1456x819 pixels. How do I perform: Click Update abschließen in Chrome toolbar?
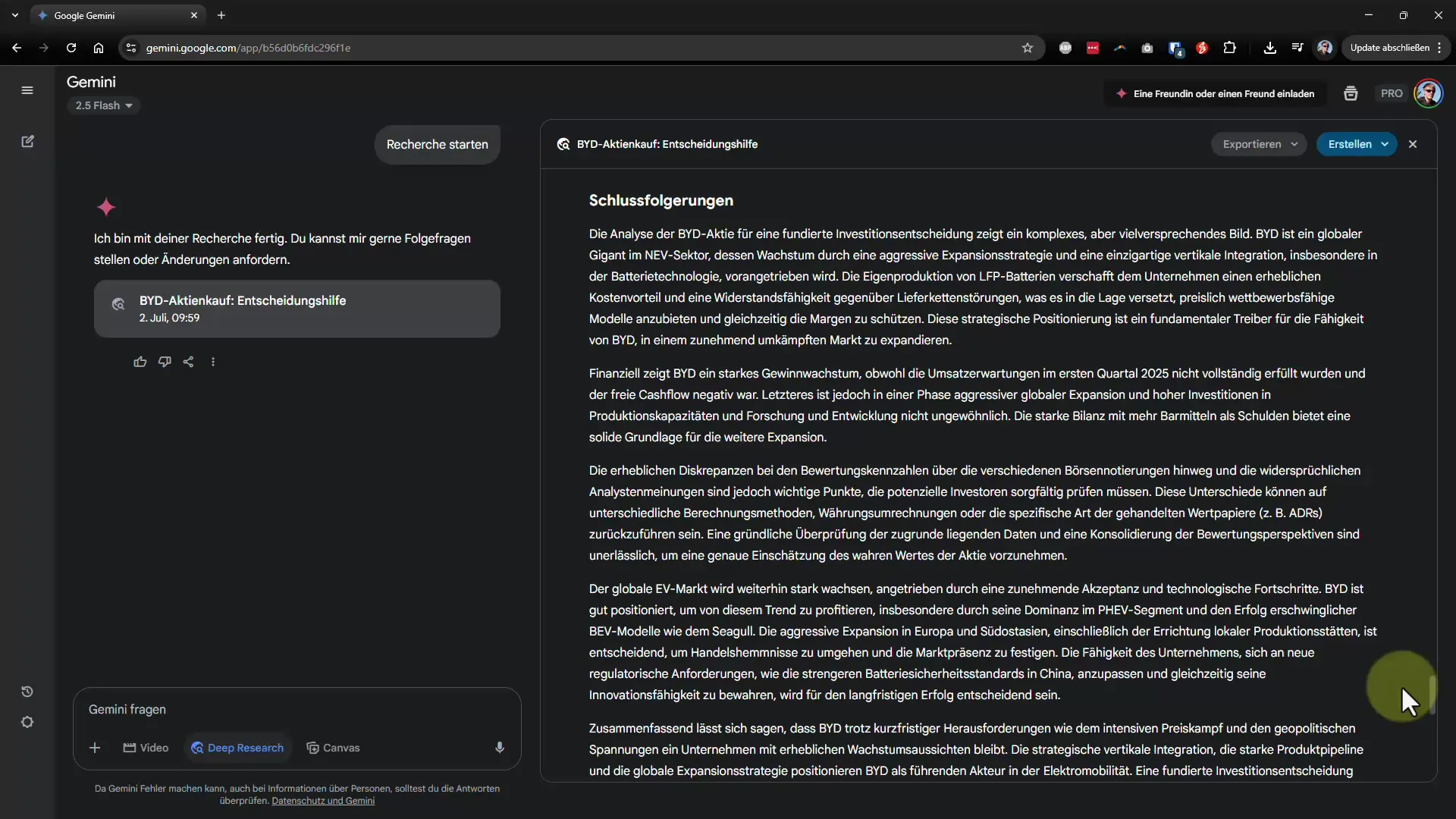[x=1389, y=48]
